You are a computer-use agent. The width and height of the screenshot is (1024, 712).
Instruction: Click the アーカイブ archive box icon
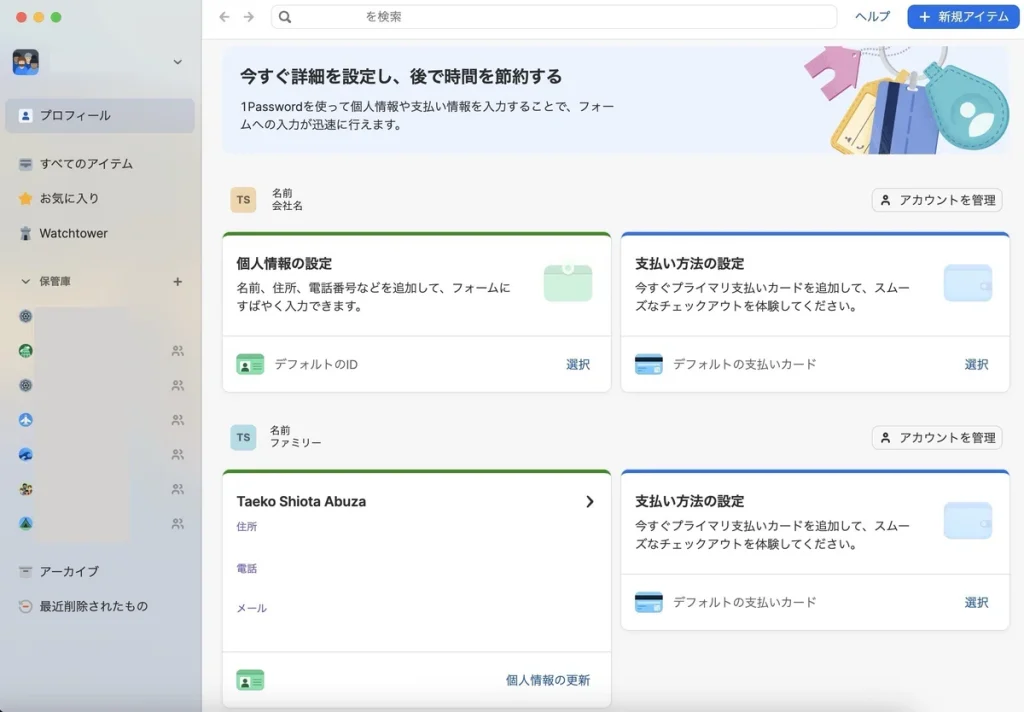tap(26, 572)
